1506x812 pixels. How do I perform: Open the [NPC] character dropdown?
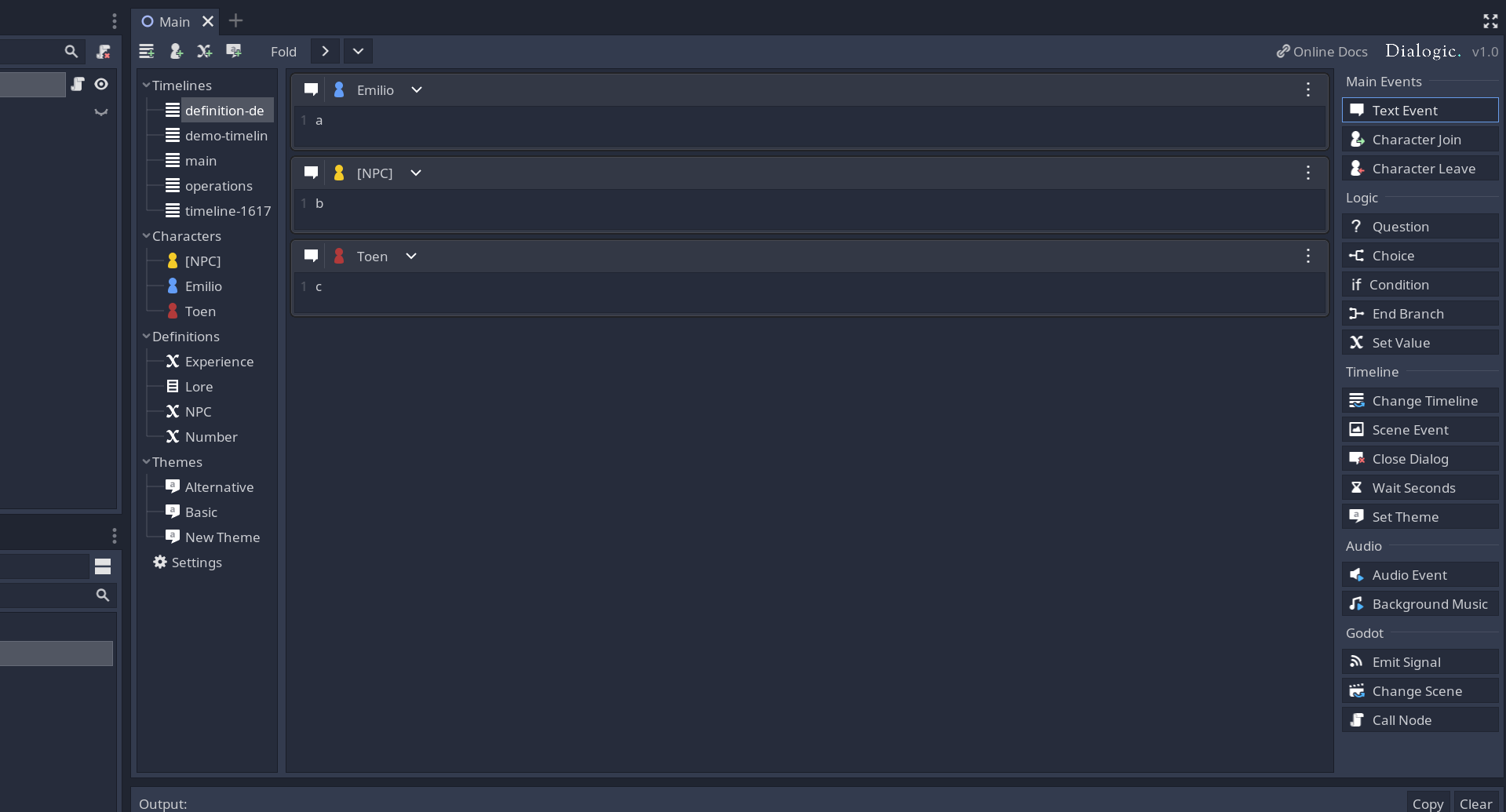pyautogui.click(x=416, y=173)
